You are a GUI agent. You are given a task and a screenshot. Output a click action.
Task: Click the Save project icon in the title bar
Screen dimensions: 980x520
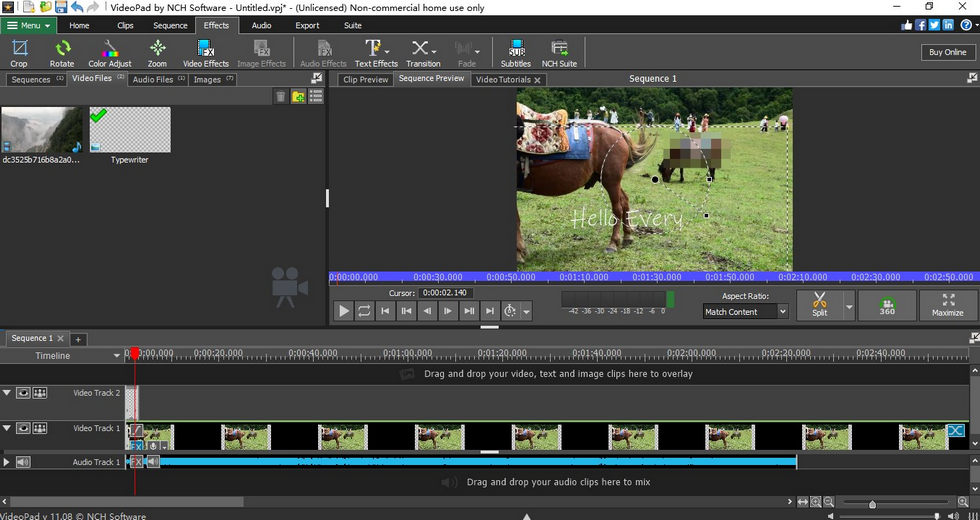(61, 8)
